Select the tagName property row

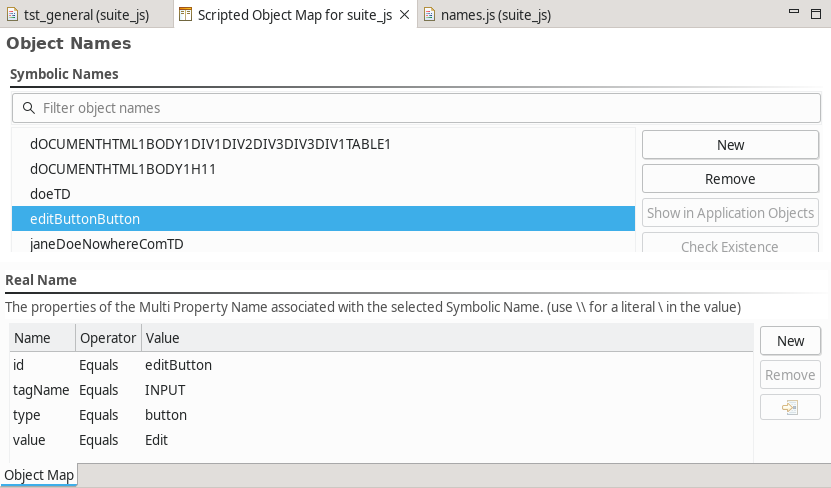(x=35, y=390)
